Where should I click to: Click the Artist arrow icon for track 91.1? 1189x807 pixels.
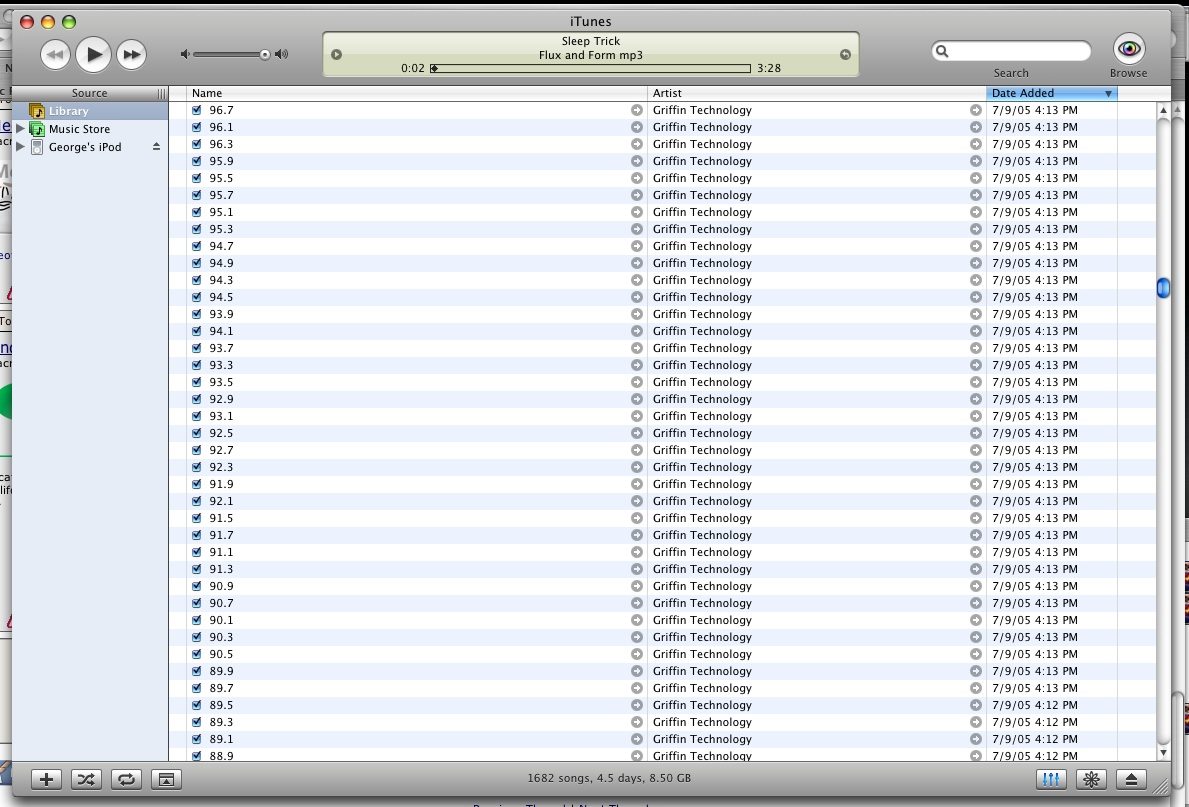(x=976, y=552)
